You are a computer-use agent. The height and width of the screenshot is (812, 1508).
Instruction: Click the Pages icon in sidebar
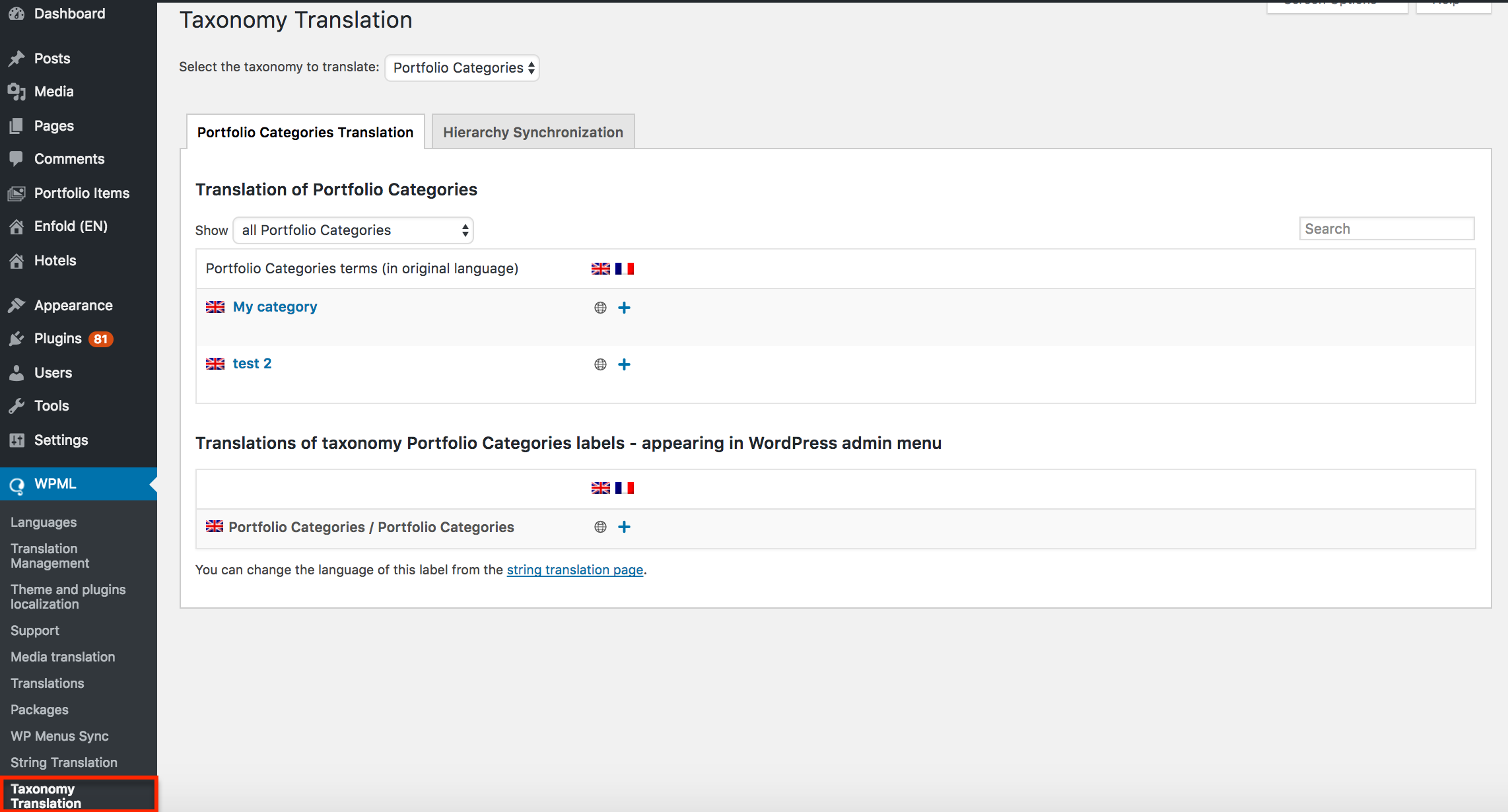(17, 126)
